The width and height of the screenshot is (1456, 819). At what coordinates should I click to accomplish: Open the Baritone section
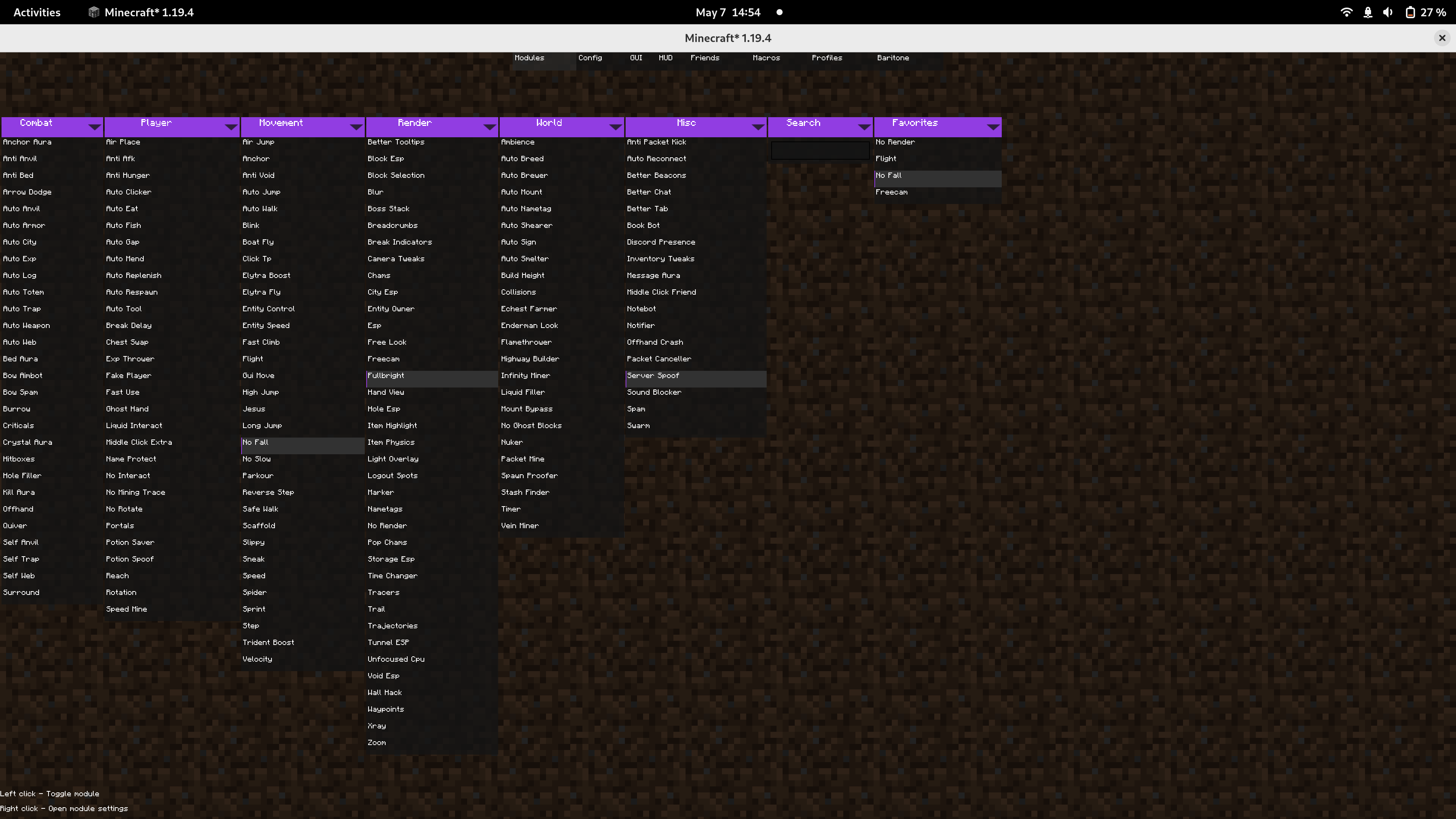[893, 58]
